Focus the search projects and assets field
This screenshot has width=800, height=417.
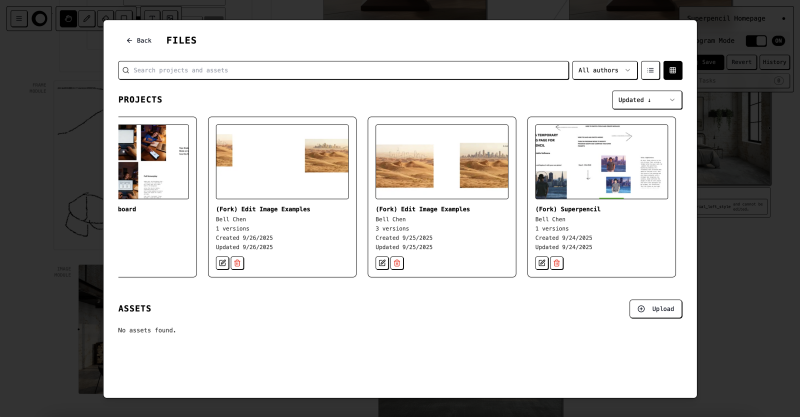pos(345,70)
